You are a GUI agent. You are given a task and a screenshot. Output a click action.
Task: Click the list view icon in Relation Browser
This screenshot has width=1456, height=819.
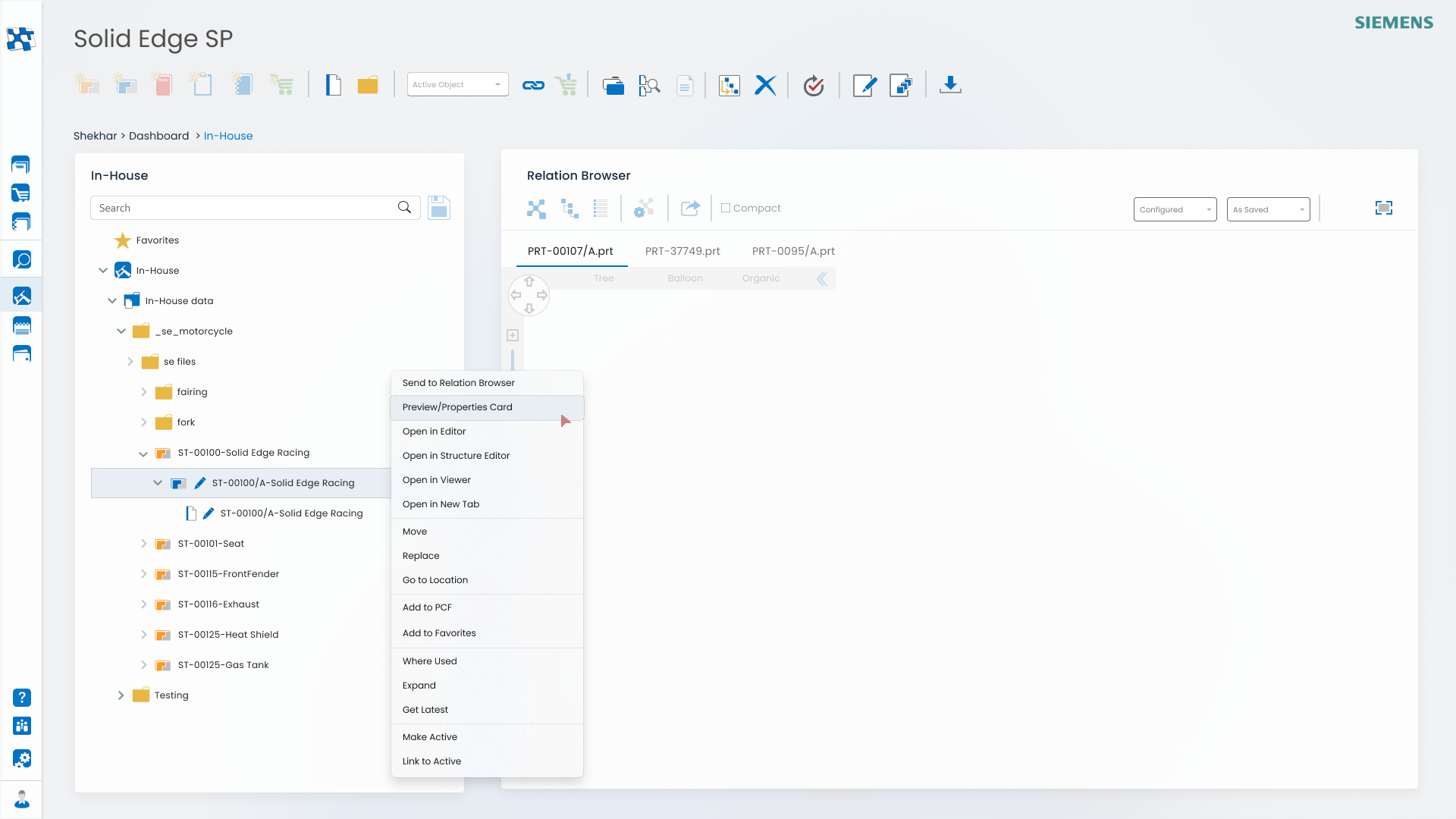pyautogui.click(x=601, y=209)
